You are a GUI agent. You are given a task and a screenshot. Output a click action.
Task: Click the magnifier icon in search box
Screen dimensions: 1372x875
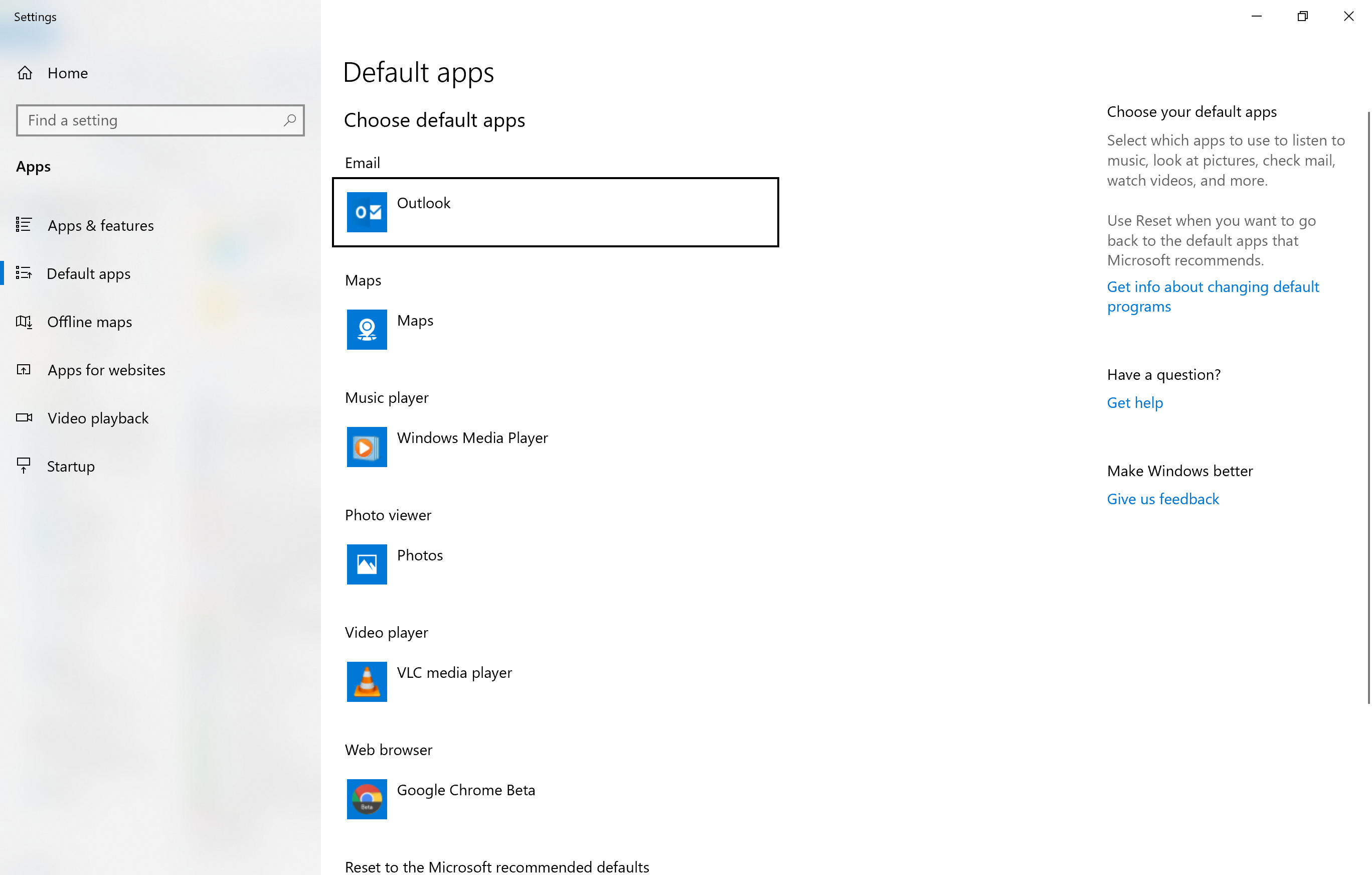pos(289,120)
